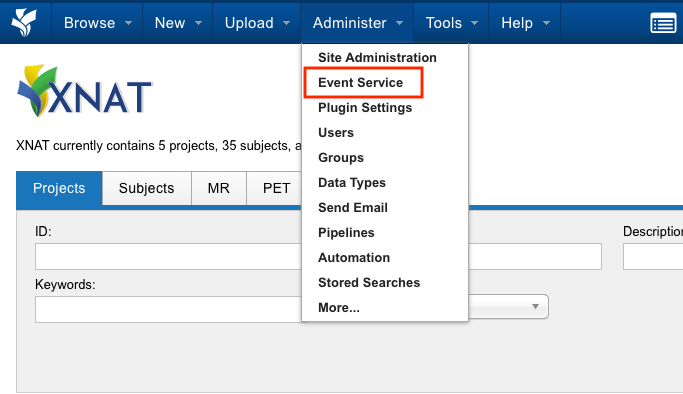This screenshot has height=394, width=683.
Task: Expand the Upload menu
Action: click(257, 23)
